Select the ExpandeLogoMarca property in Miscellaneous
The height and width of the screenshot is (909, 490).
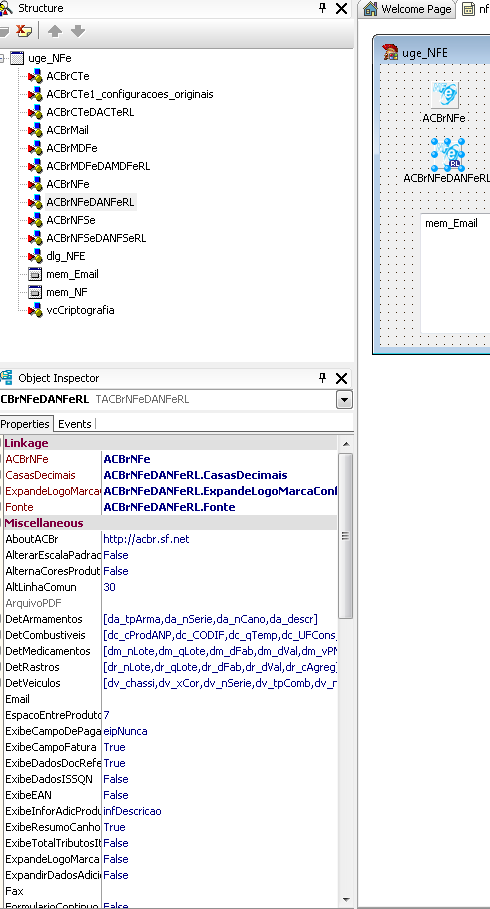52,859
